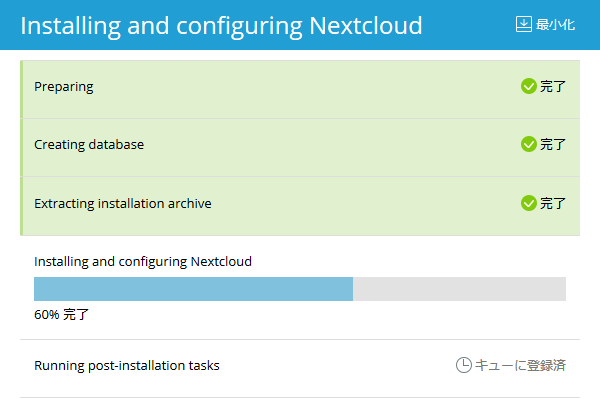Click 完了 label next to Extracting installation archive
The height and width of the screenshot is (420, 600).
pyautogui.click(x=553, y=203)
